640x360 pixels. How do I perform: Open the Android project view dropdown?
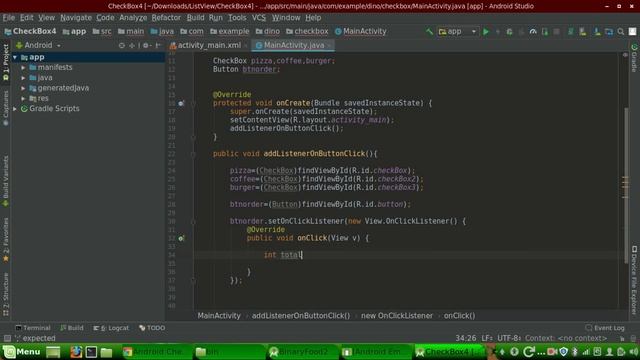(x=39, y=45)
